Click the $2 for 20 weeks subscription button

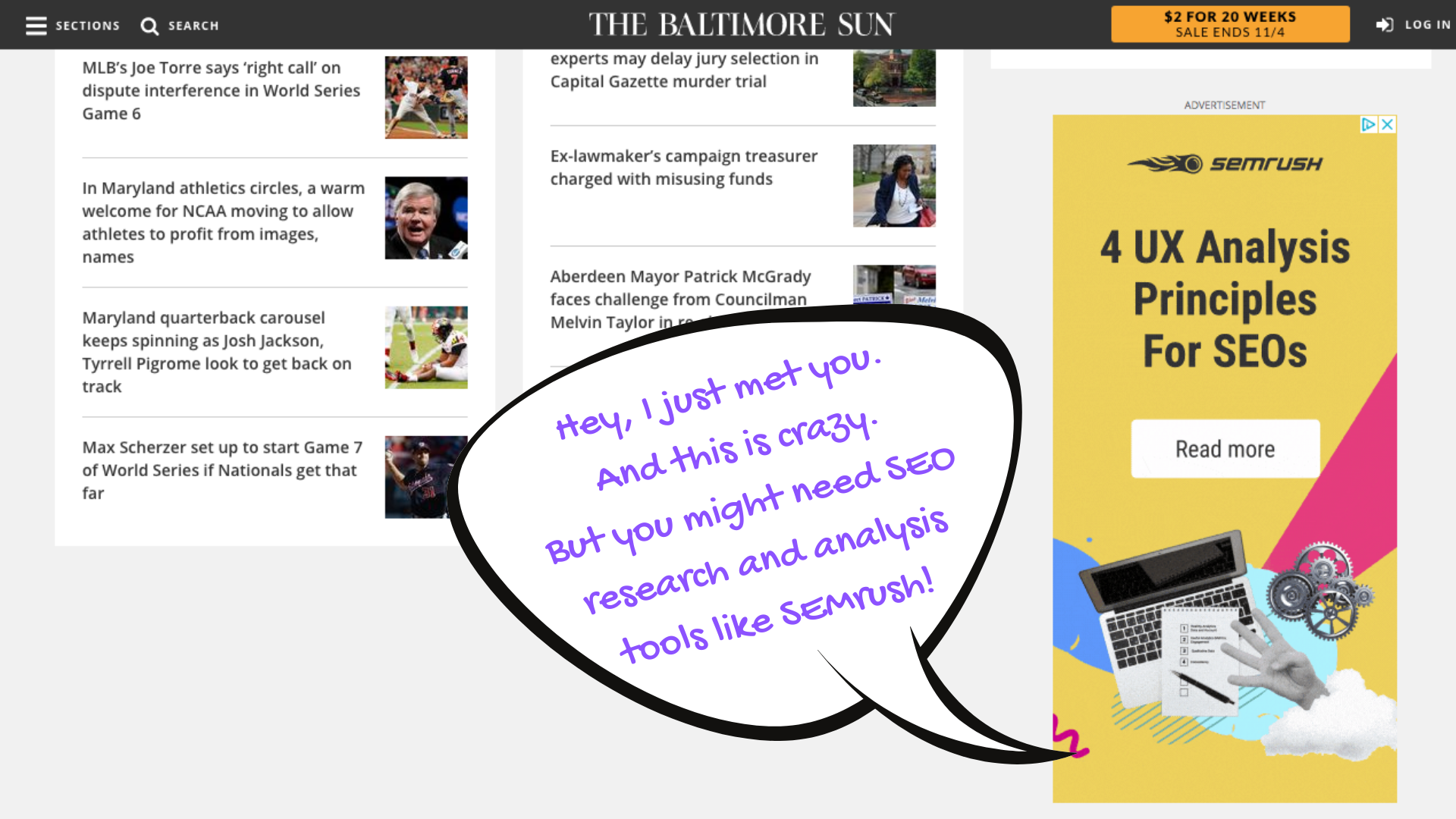[x=1229, y=24]
